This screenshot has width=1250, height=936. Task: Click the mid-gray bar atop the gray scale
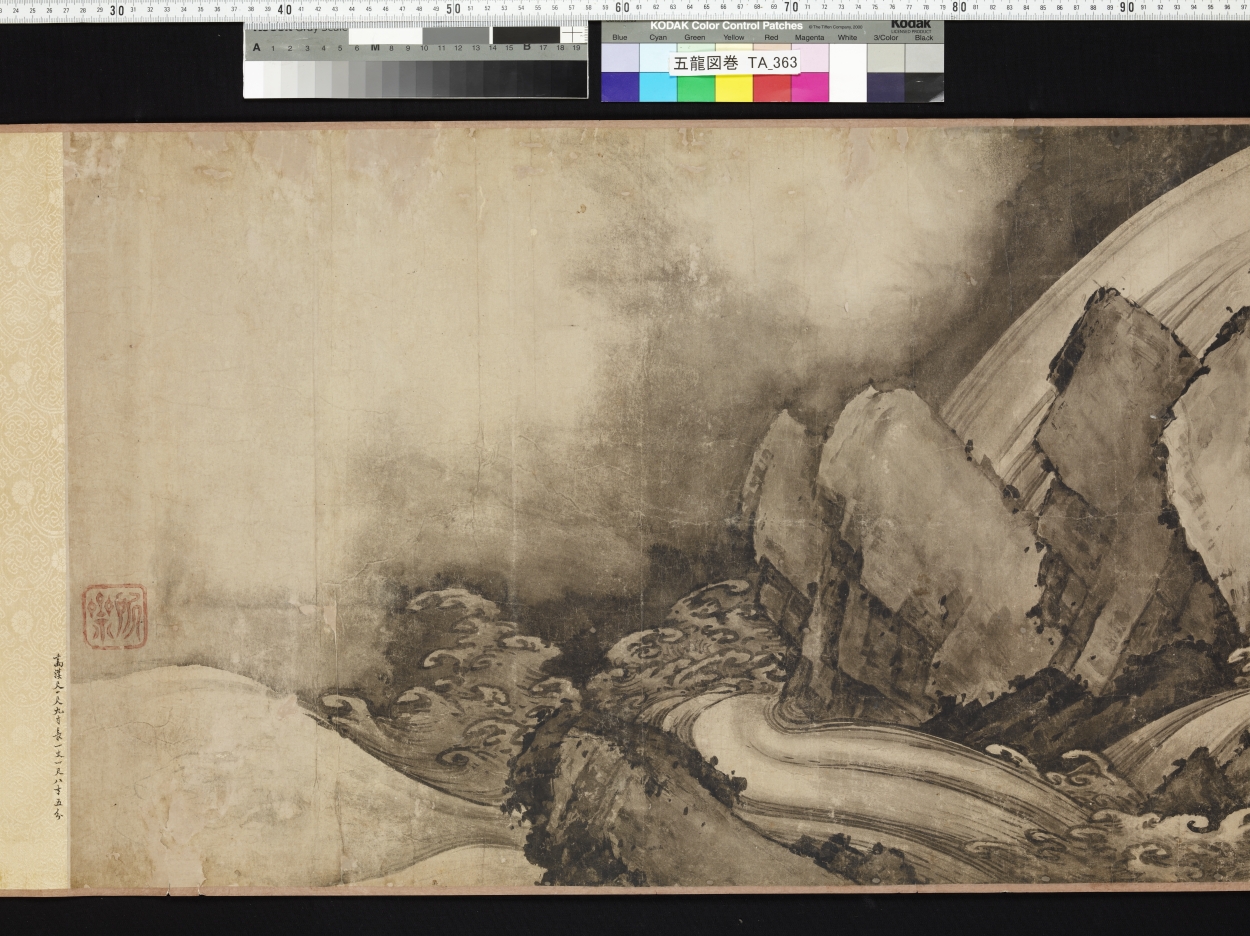click(x=455, y=35)
